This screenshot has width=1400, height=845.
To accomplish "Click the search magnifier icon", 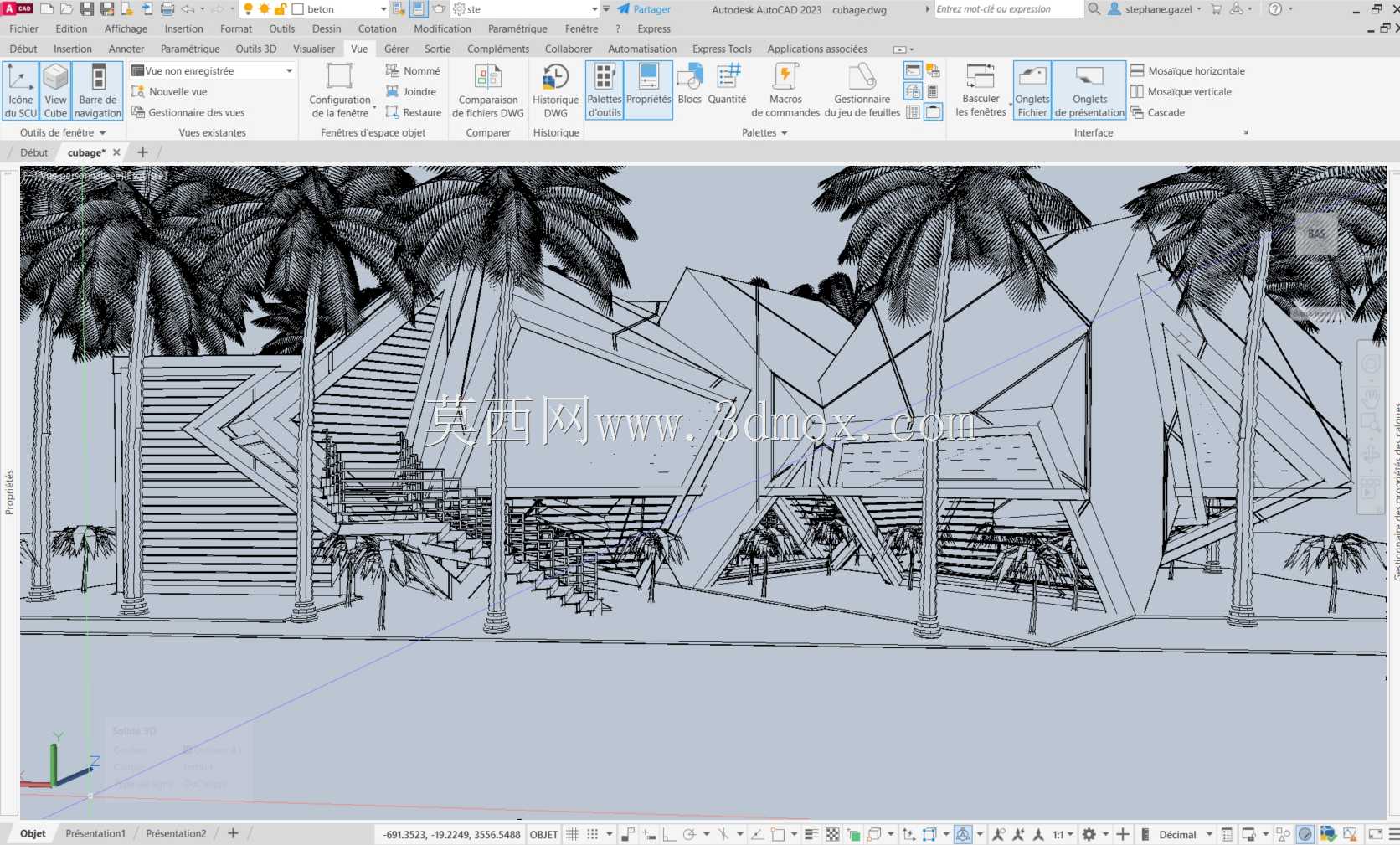I will (1094, 9).
